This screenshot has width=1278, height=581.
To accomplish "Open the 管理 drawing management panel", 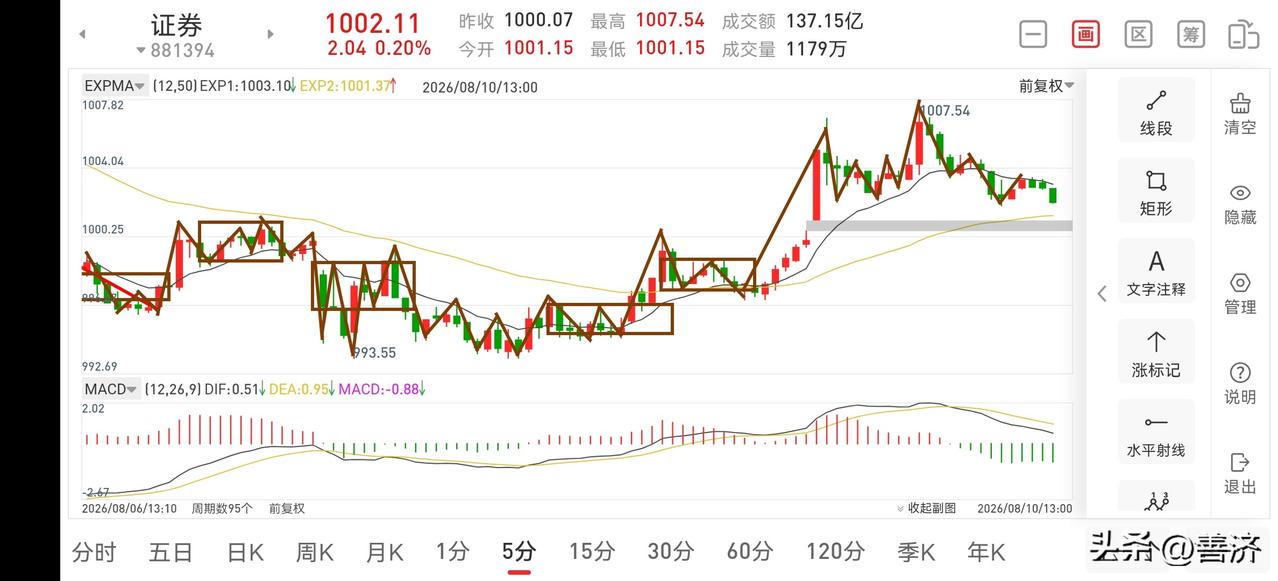I will point(1240,294).
